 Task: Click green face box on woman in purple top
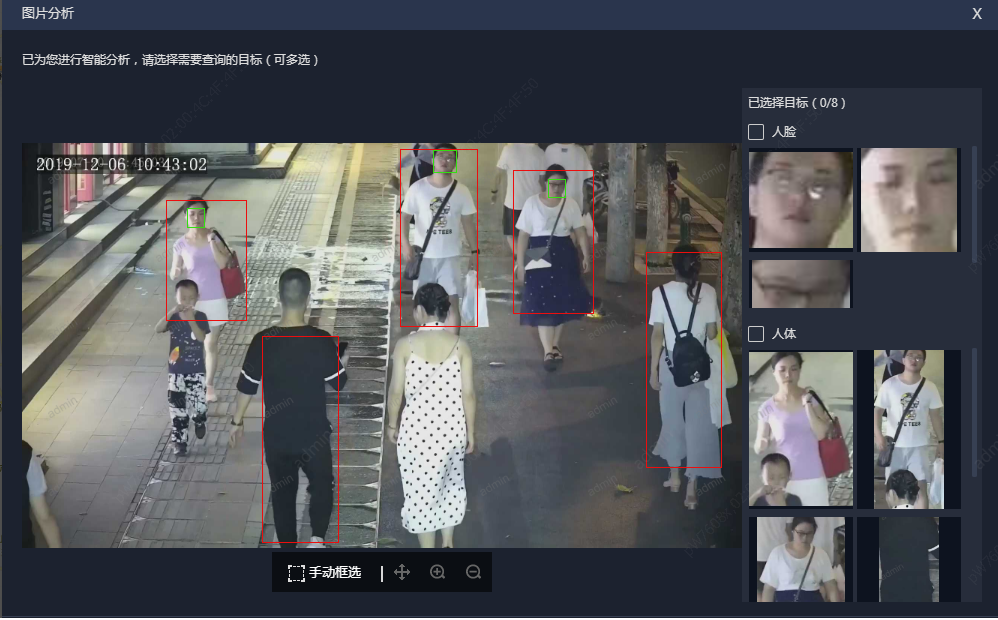(x=196, y=218)
